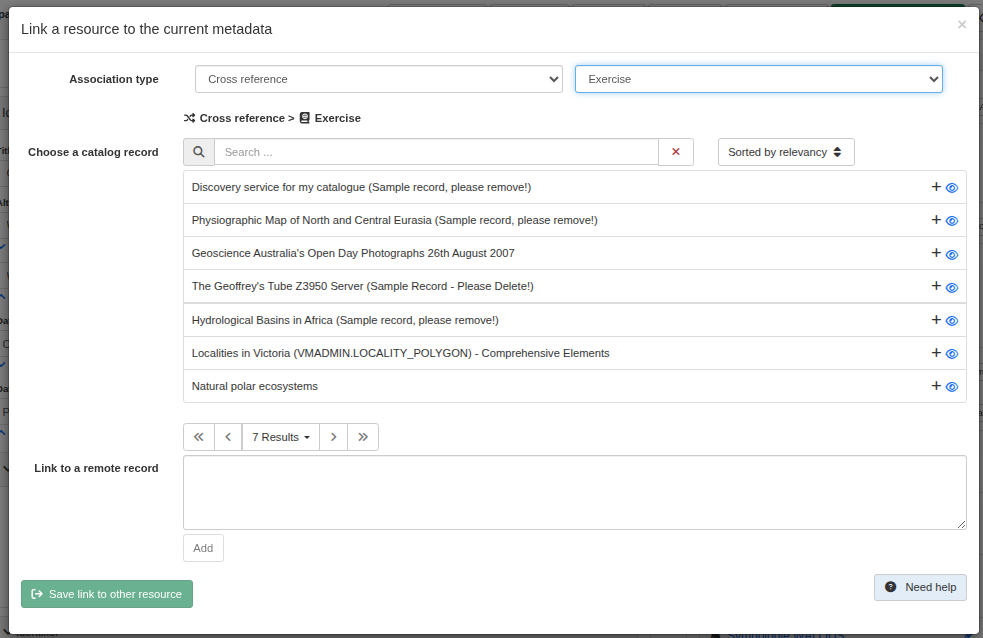The width and height of the screenshot is (983, 638).
Task: Click Save link to other resource
Action: tap(107, 594)
